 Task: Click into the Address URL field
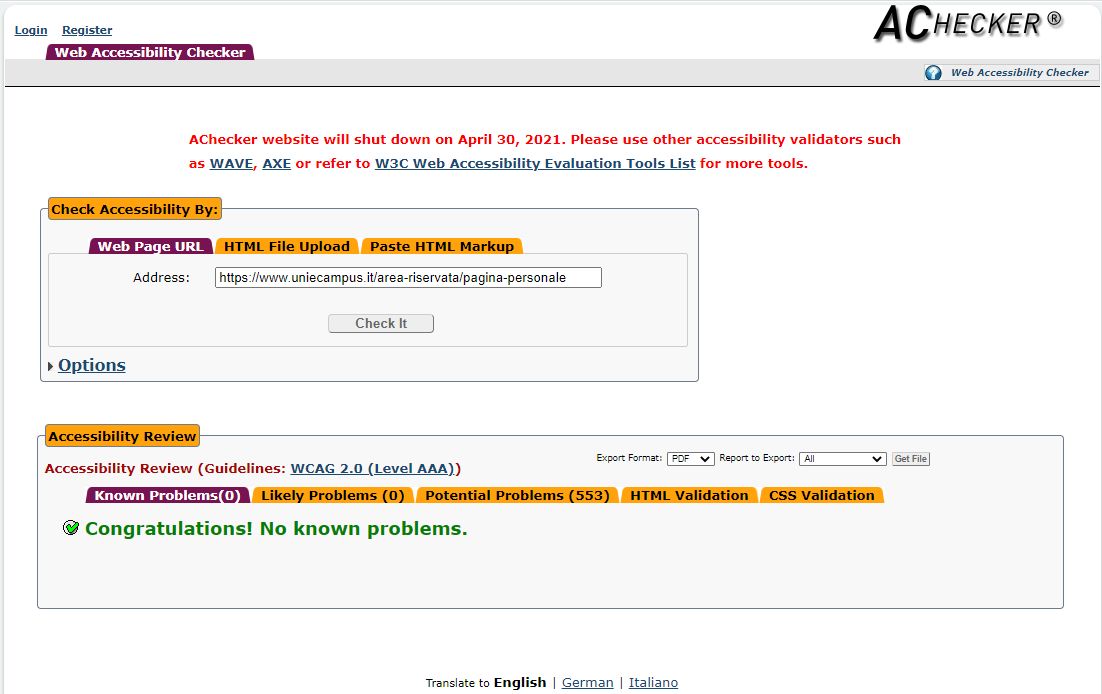point(408,278)
